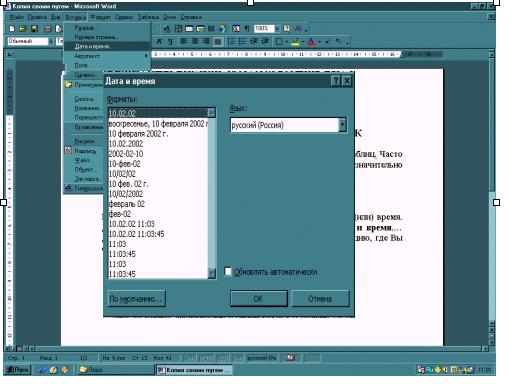Select format 'воскресенье, 10 февраля 2002 г.'
This screenshot has height=384, width=512.
click(158, 124)
